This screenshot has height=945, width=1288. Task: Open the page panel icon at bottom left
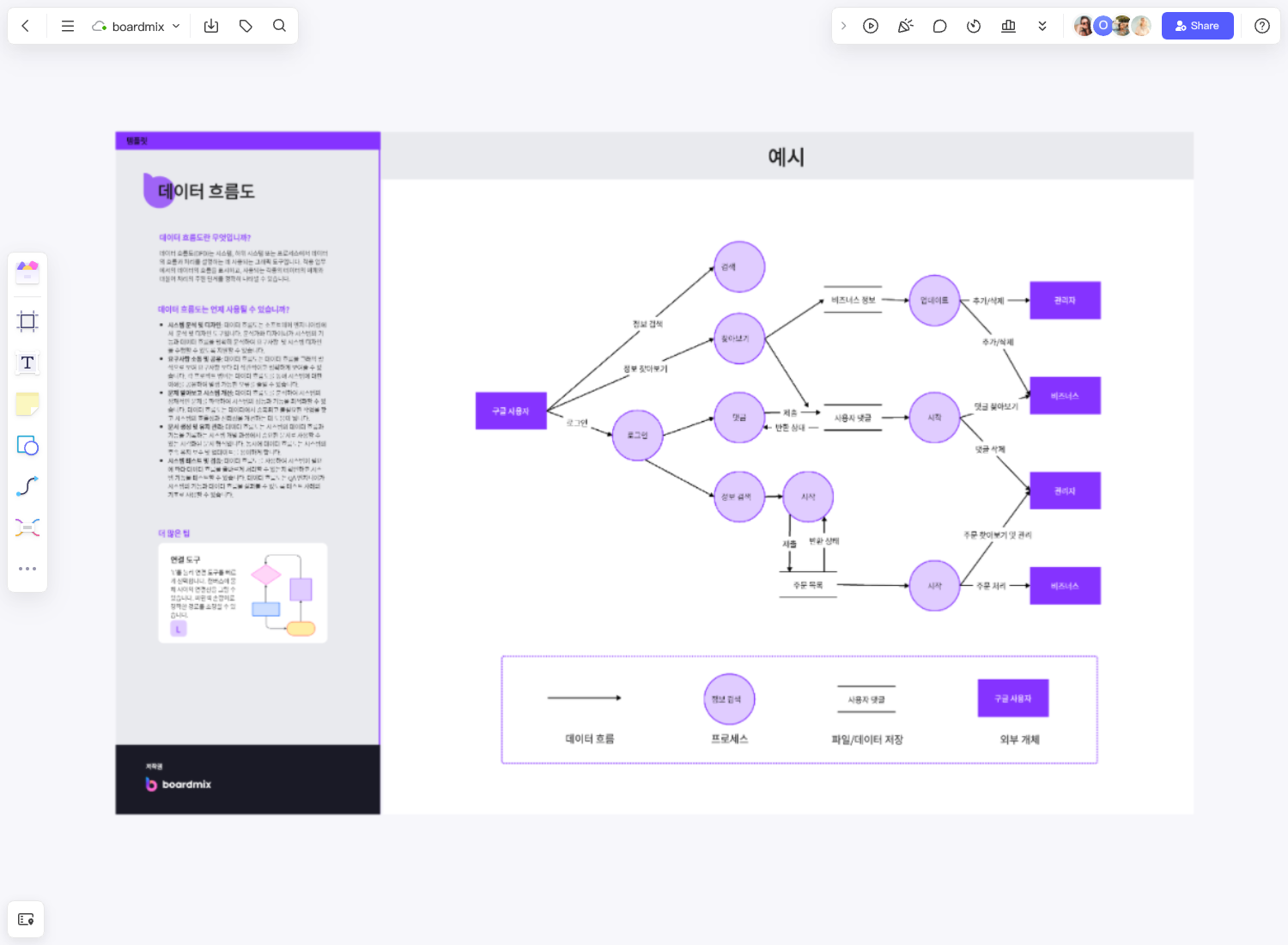click(26, 919)
